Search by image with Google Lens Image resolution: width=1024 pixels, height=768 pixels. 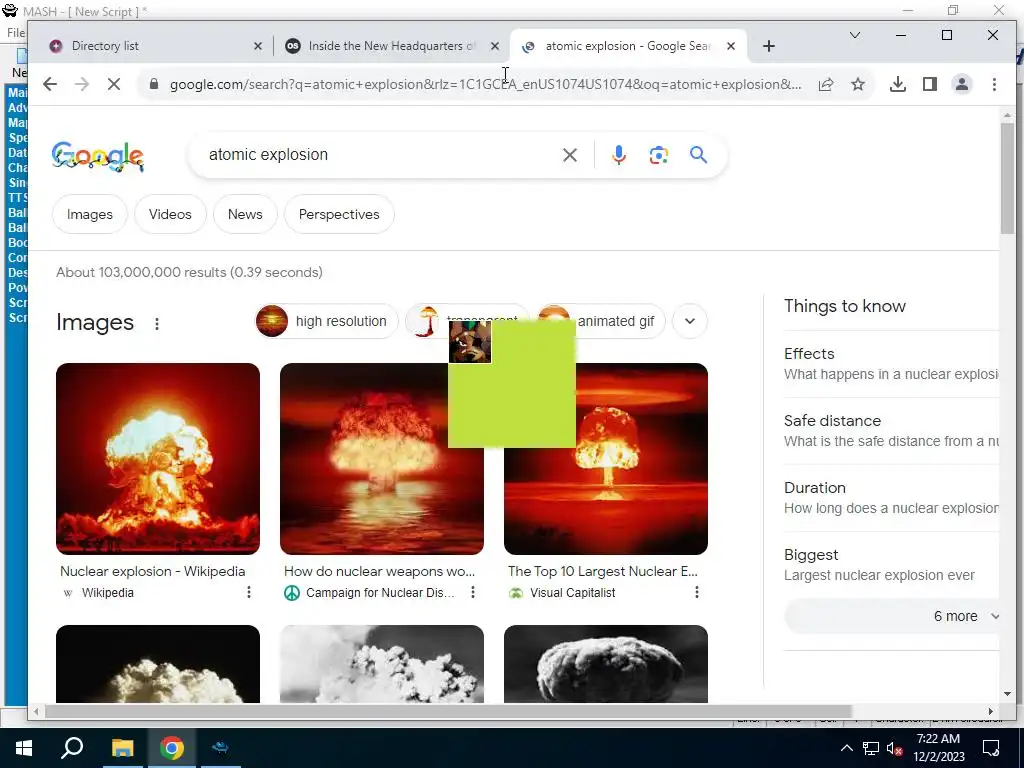pyautogui.click(x=658, y=155)
